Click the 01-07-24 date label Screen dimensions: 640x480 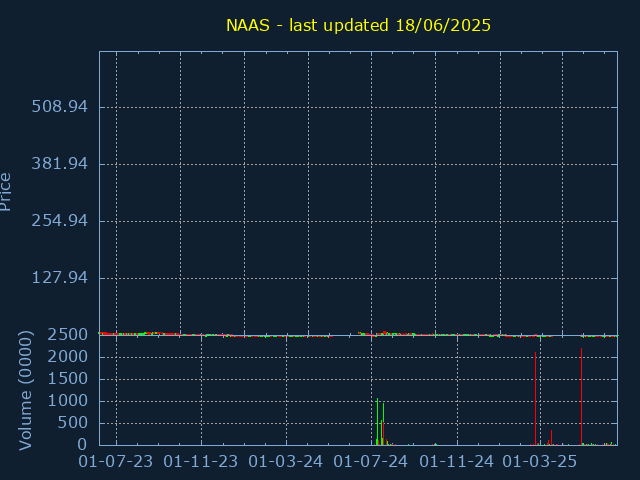[371, 462]
